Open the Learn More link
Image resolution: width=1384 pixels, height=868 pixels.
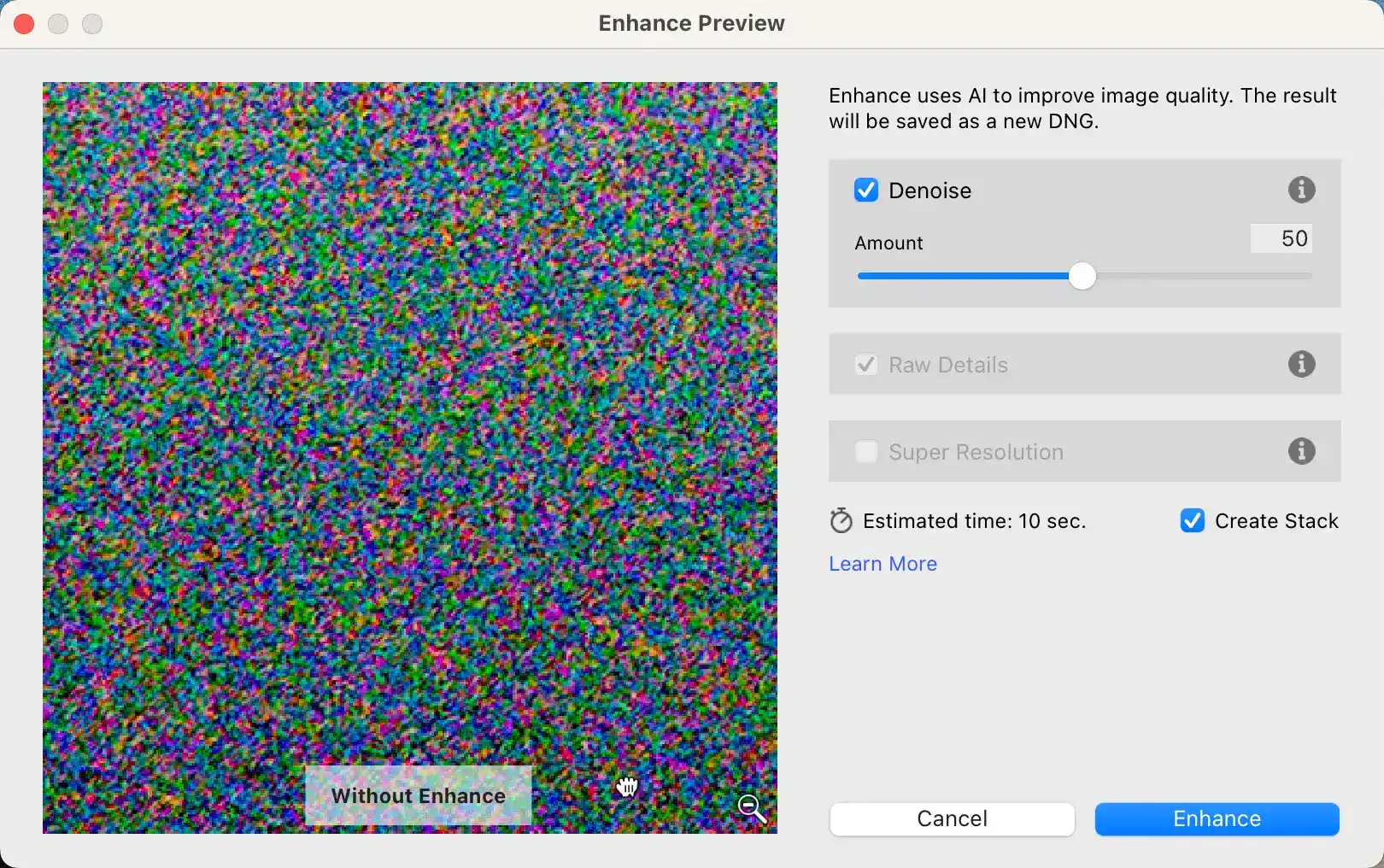tap(883, 564)
